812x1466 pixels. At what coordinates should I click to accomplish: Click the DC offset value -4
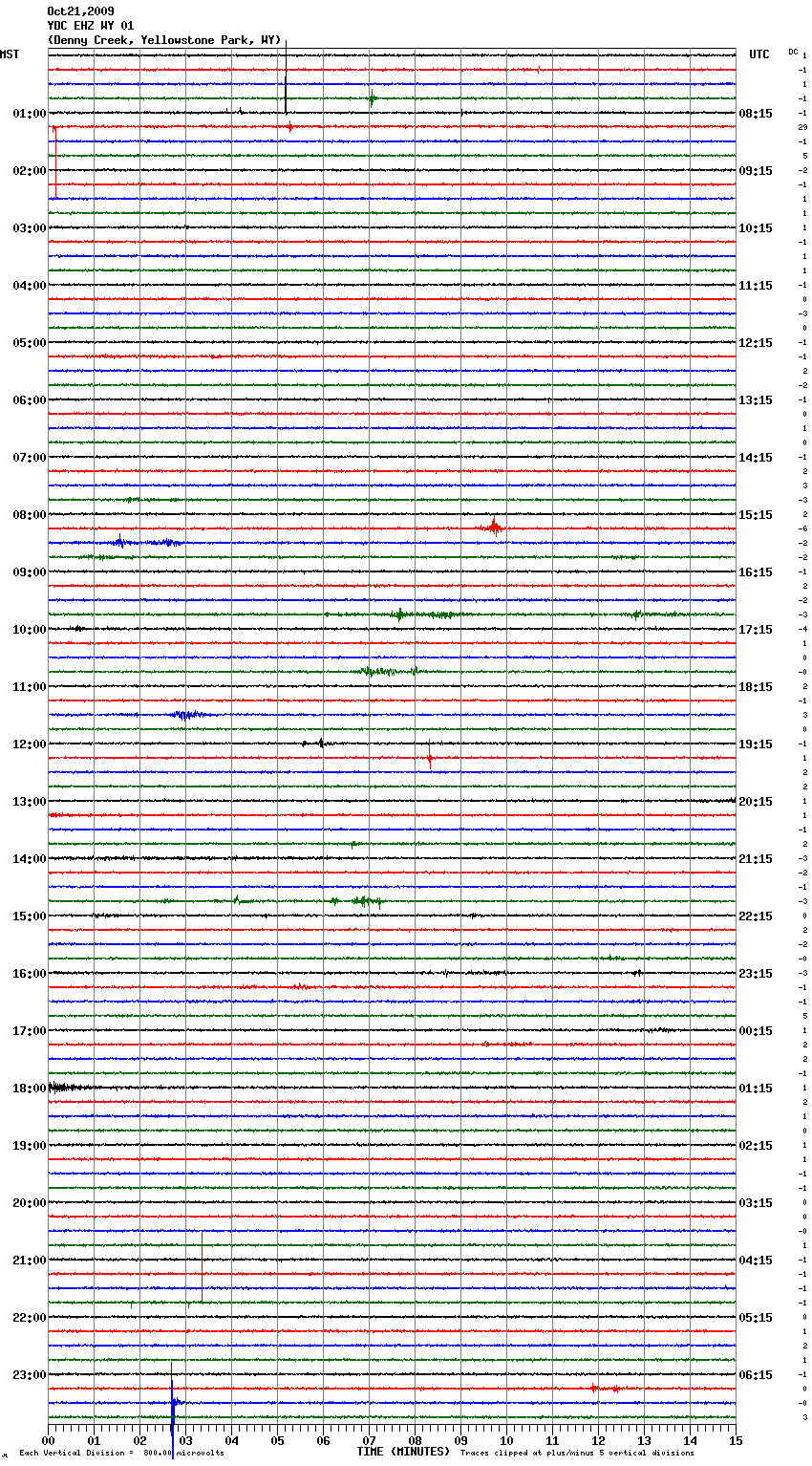803,629
